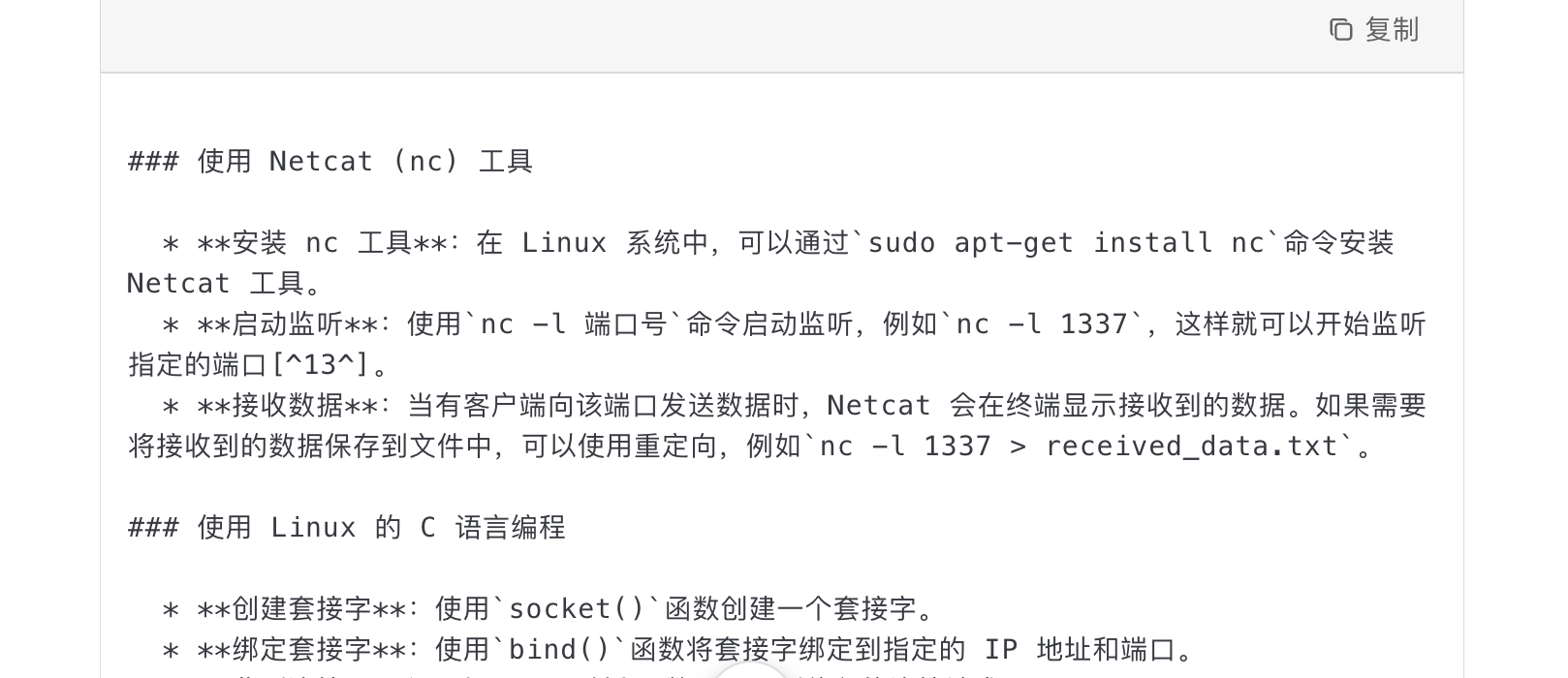Click the 'Netcat 工具。' text on second line
Screen dimensions: 1568x678
point(225,283)
